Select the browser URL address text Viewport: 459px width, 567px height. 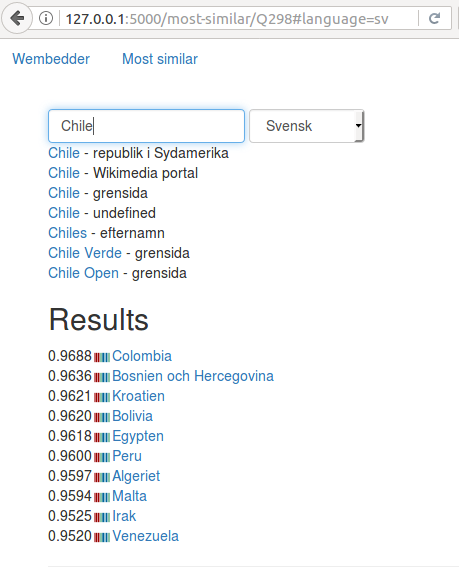tap(227, 18)
